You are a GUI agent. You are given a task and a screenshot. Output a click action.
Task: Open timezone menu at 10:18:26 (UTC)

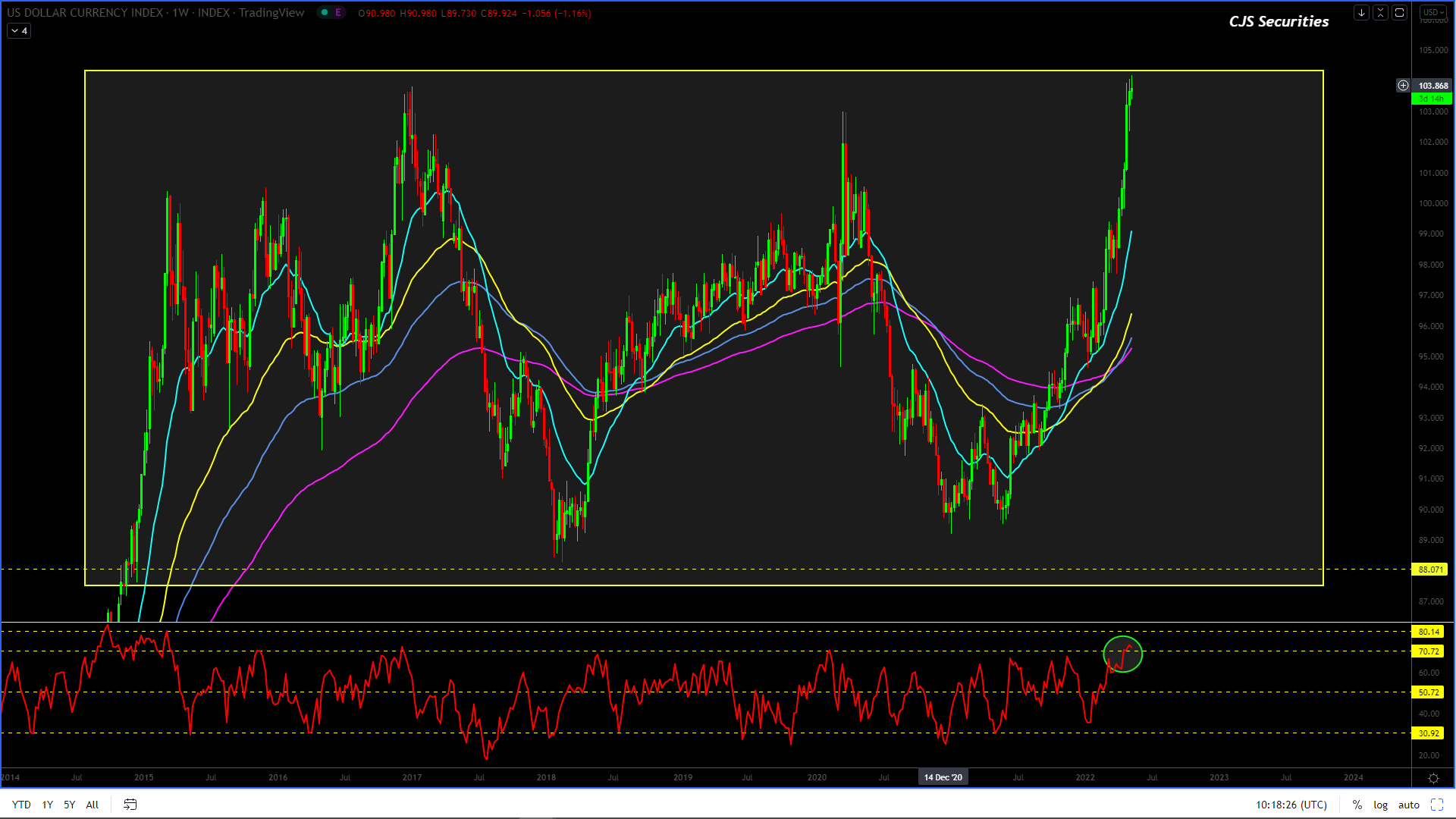[1291, 805]
